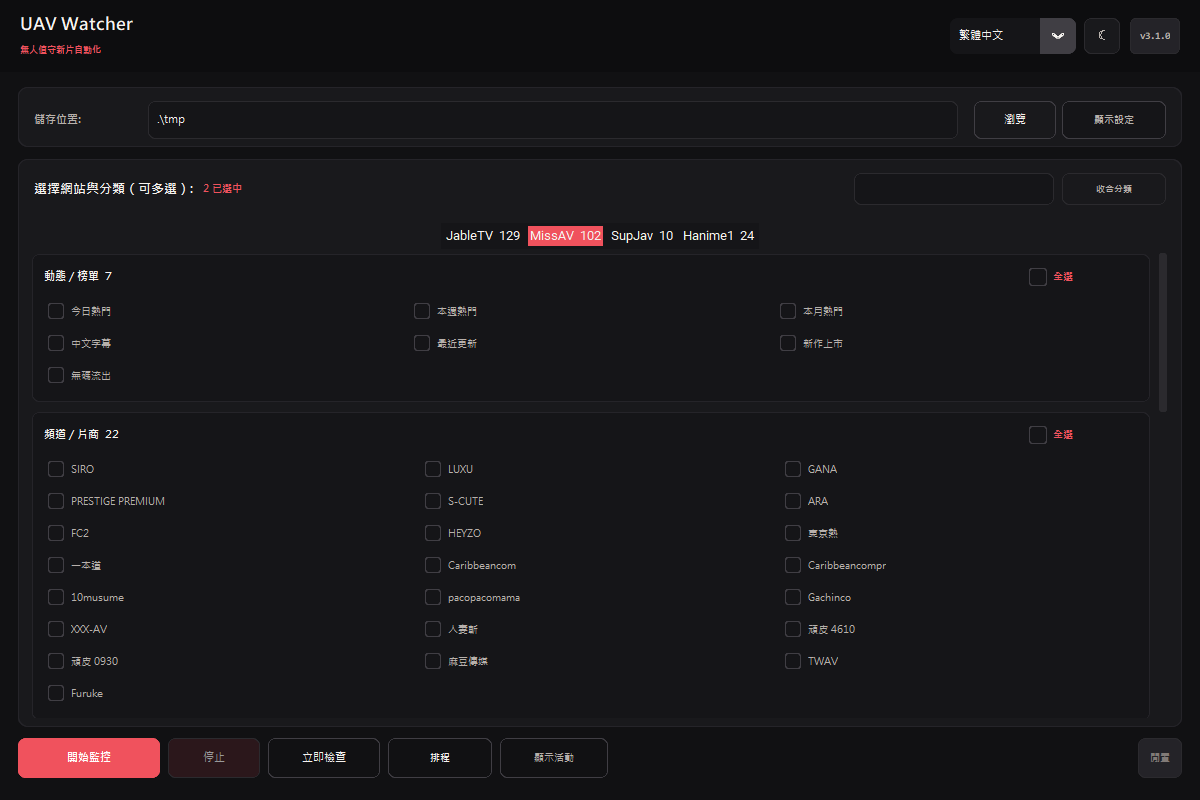
Task: Switch to the MissAV 102 tab
Action: tap(565, 236)
